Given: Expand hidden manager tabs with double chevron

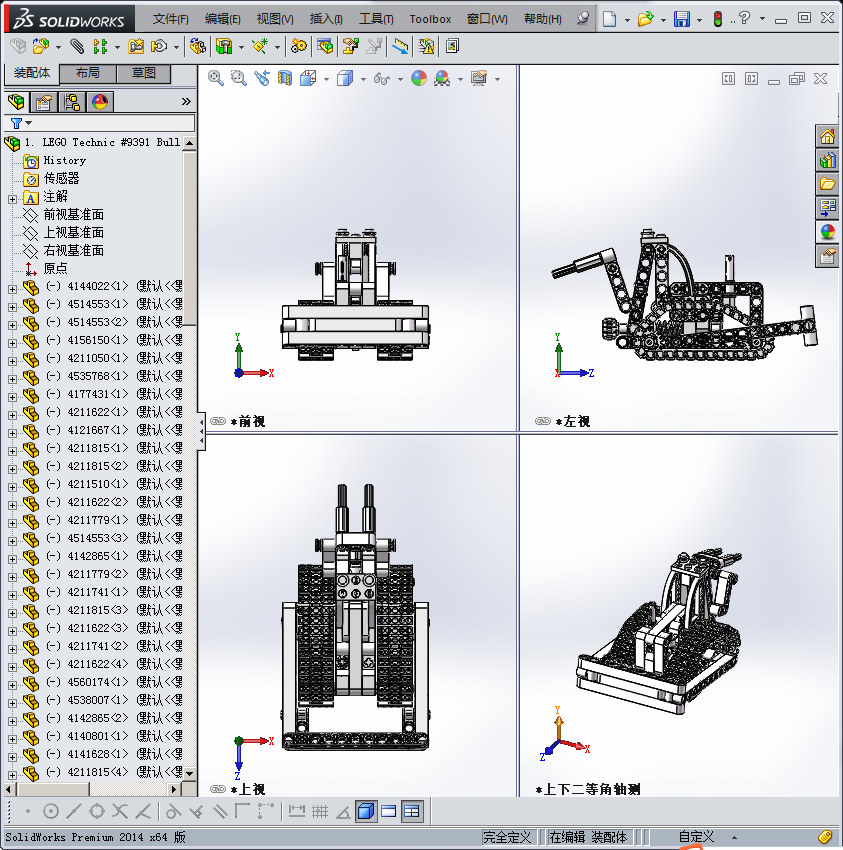Looking at the screenshot, I should point(186,101).
